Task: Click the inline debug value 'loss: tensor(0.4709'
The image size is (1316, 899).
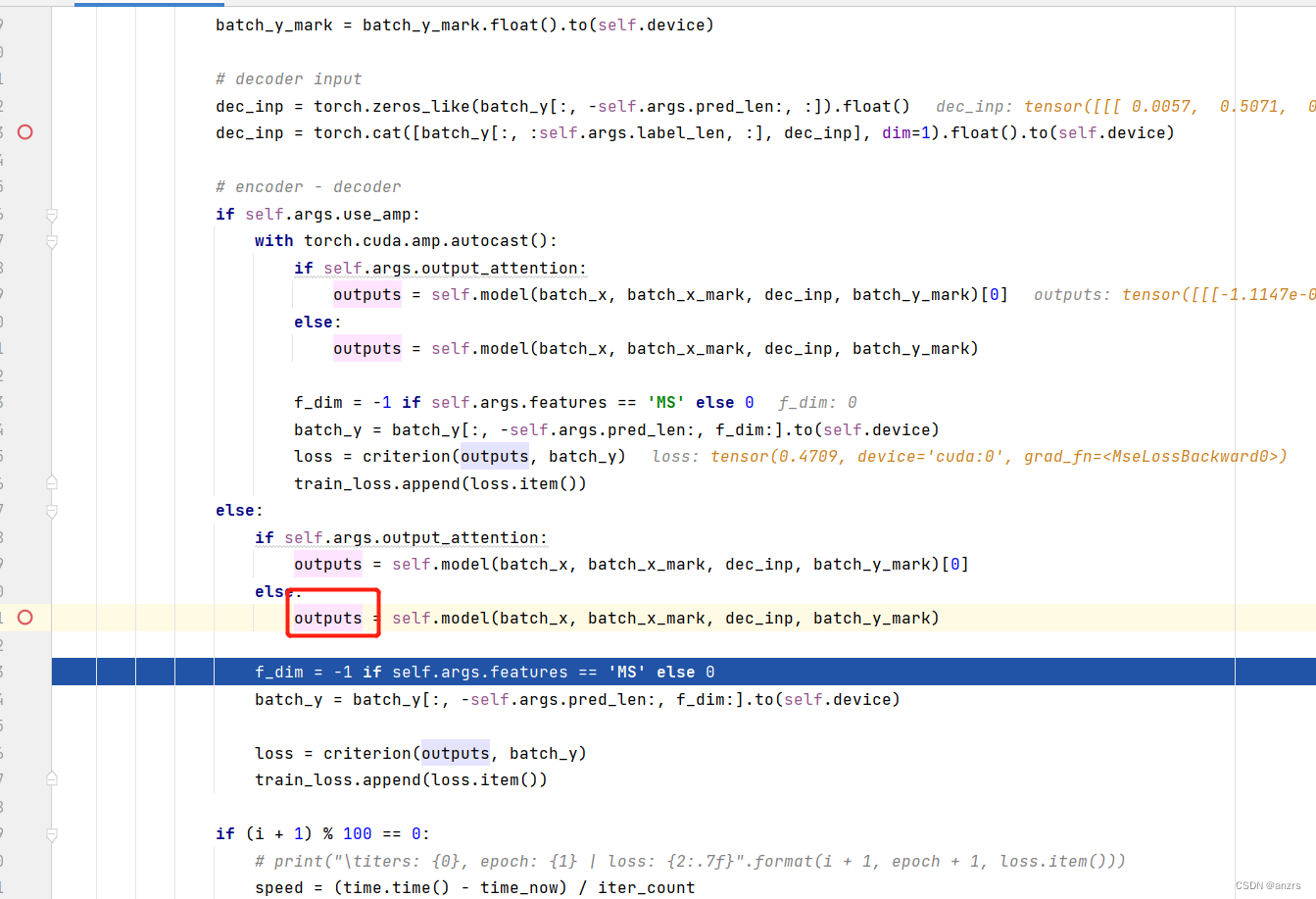Action: click(x=747, y=457)
